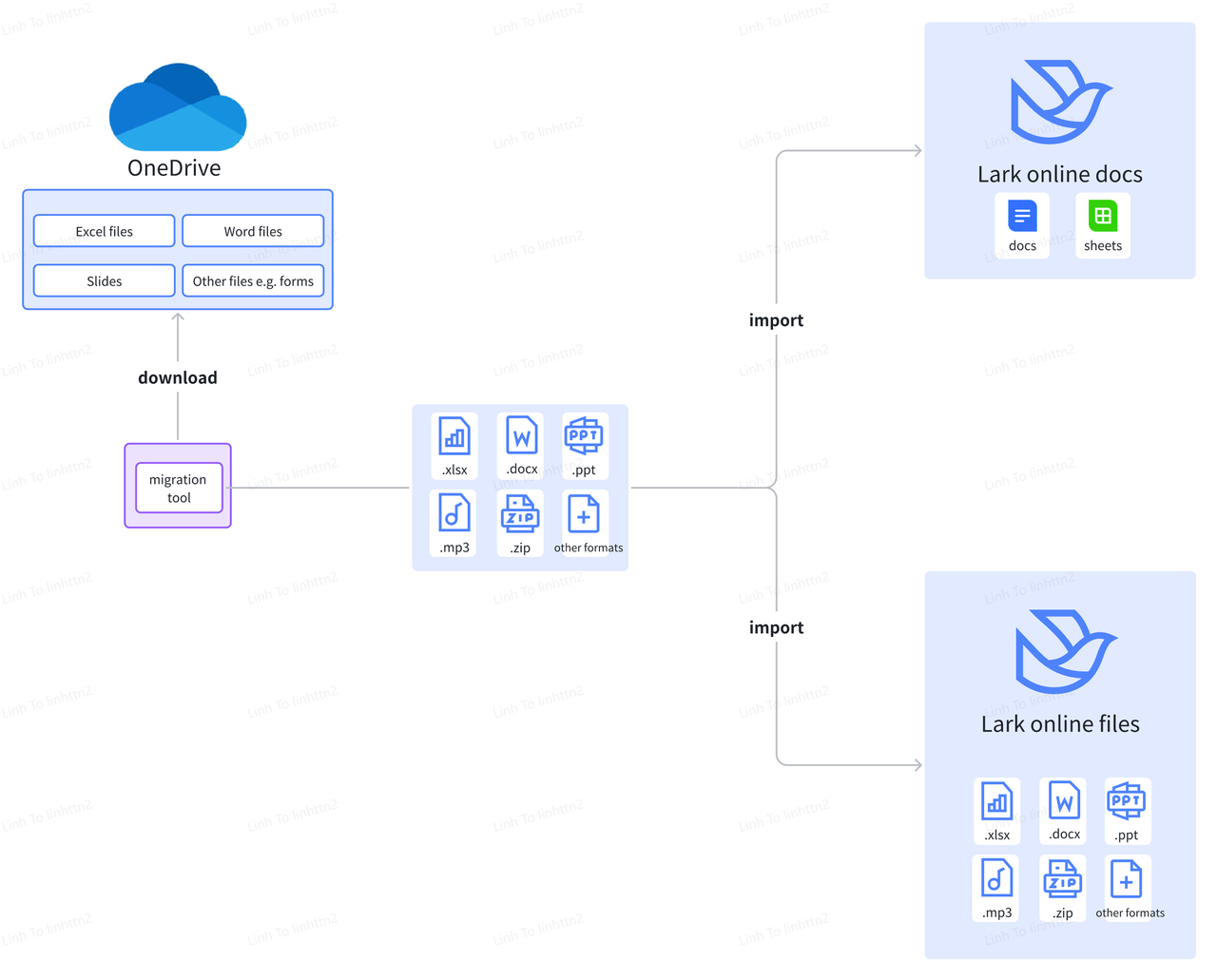Click the .xlsx icon under Lark online files
The height and width of the screenshot is (980, 1217).
[x=996, y=801]
